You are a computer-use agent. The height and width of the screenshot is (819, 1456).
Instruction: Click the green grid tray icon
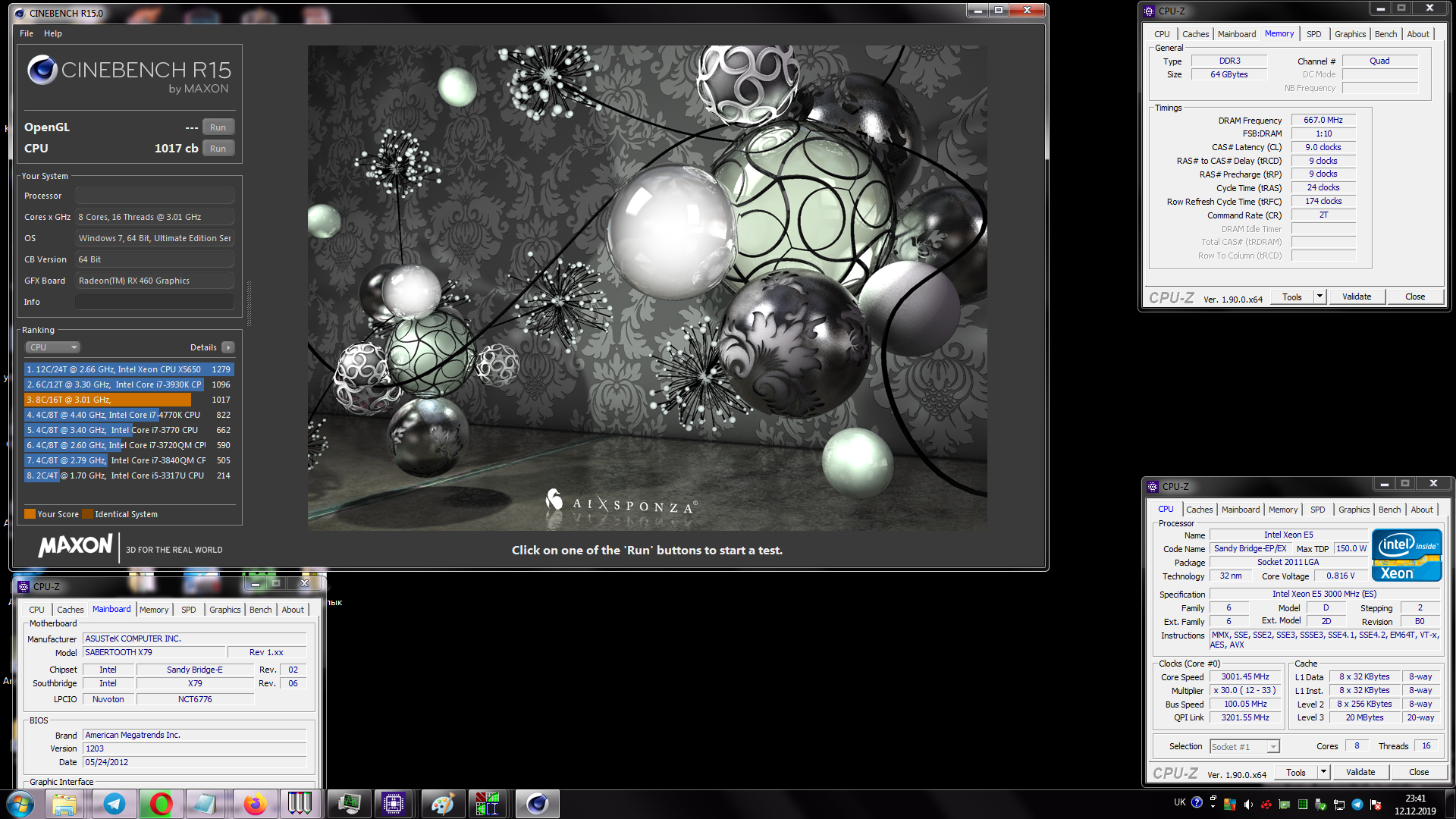coord(1303,805)
